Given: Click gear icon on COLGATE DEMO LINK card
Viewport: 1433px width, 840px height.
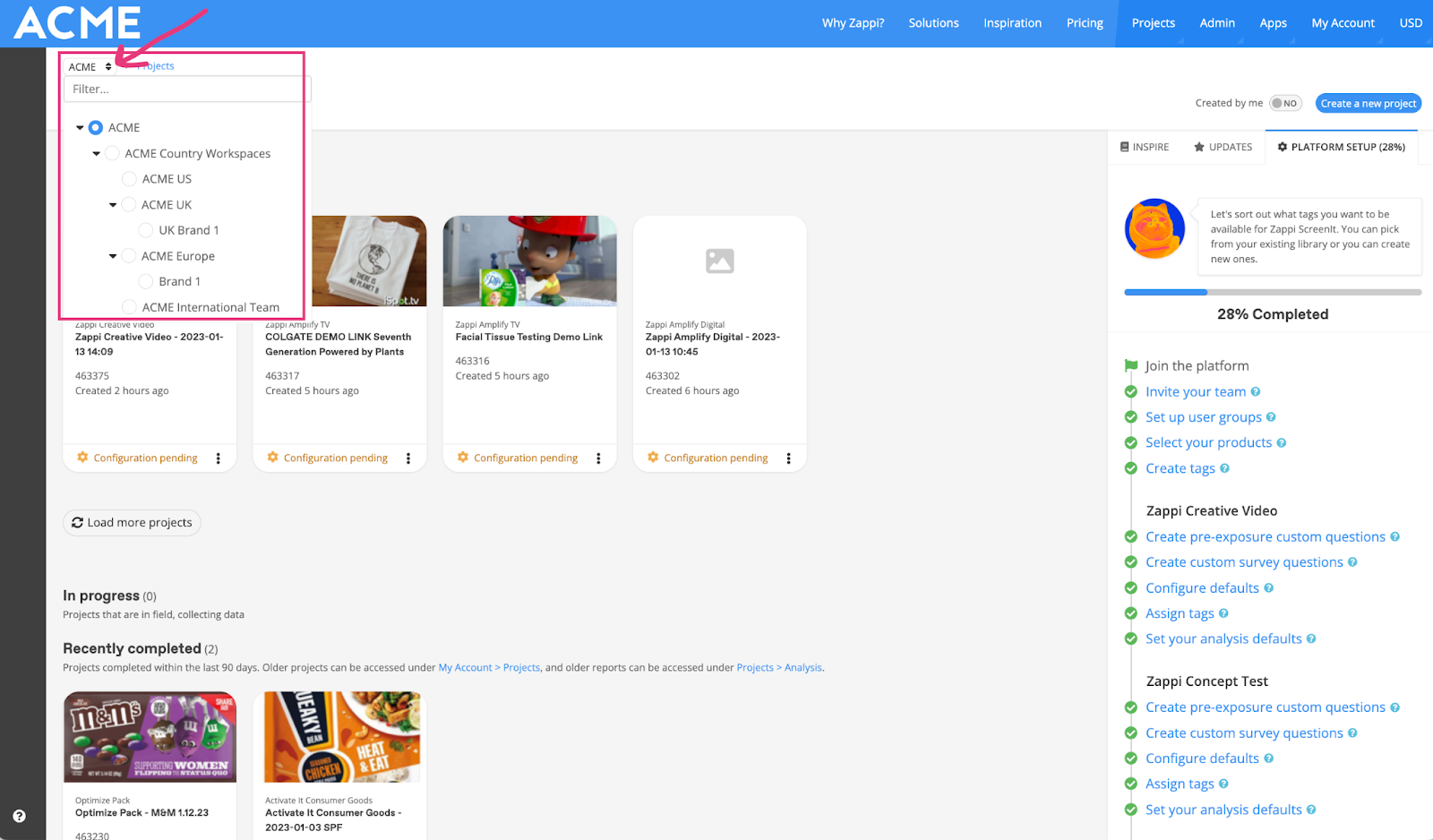Looking at the screenshot, I should [272, 458].
